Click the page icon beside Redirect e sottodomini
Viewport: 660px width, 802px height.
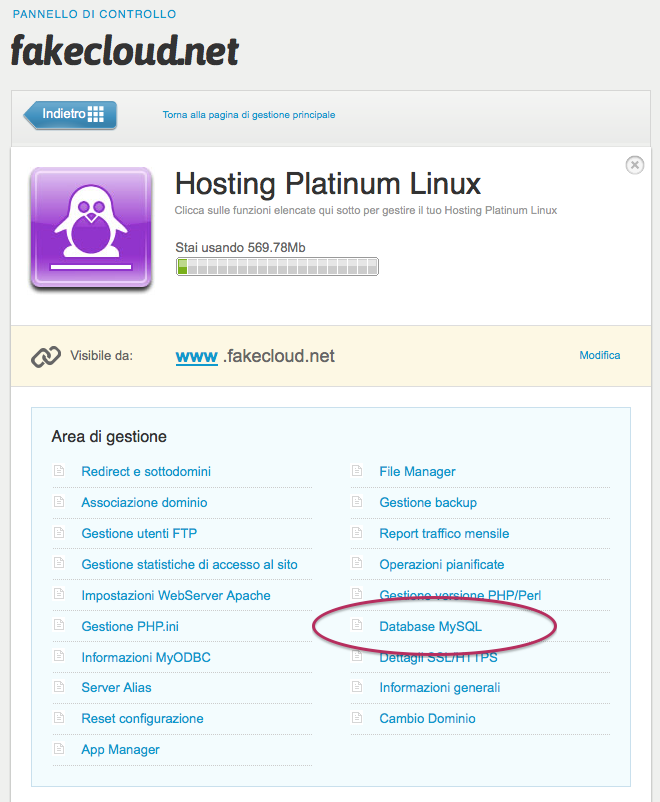click(59, 471)
